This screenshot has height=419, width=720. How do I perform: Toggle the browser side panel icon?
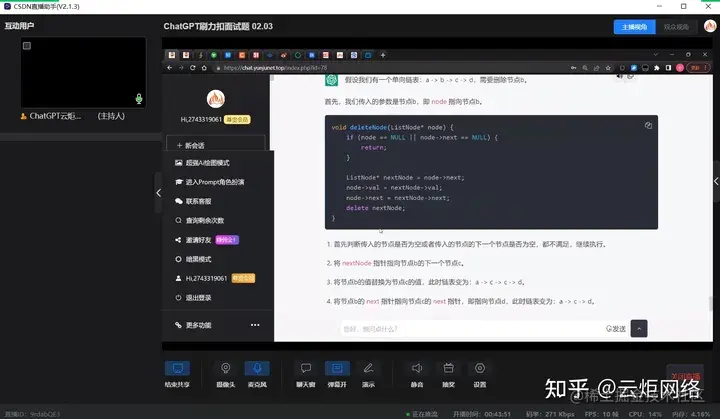[668, 68]
